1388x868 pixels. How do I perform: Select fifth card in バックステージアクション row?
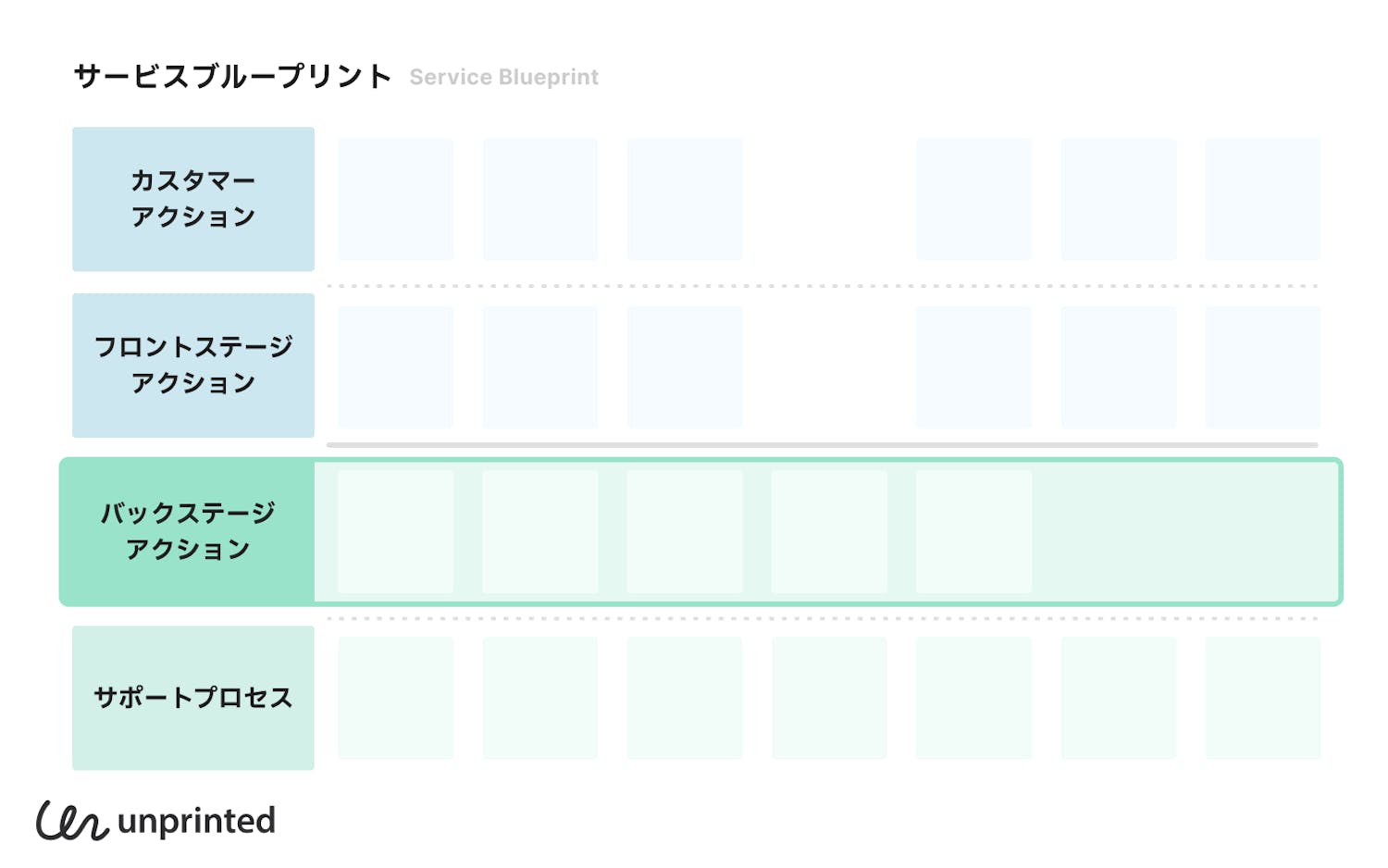pos(973,531)
